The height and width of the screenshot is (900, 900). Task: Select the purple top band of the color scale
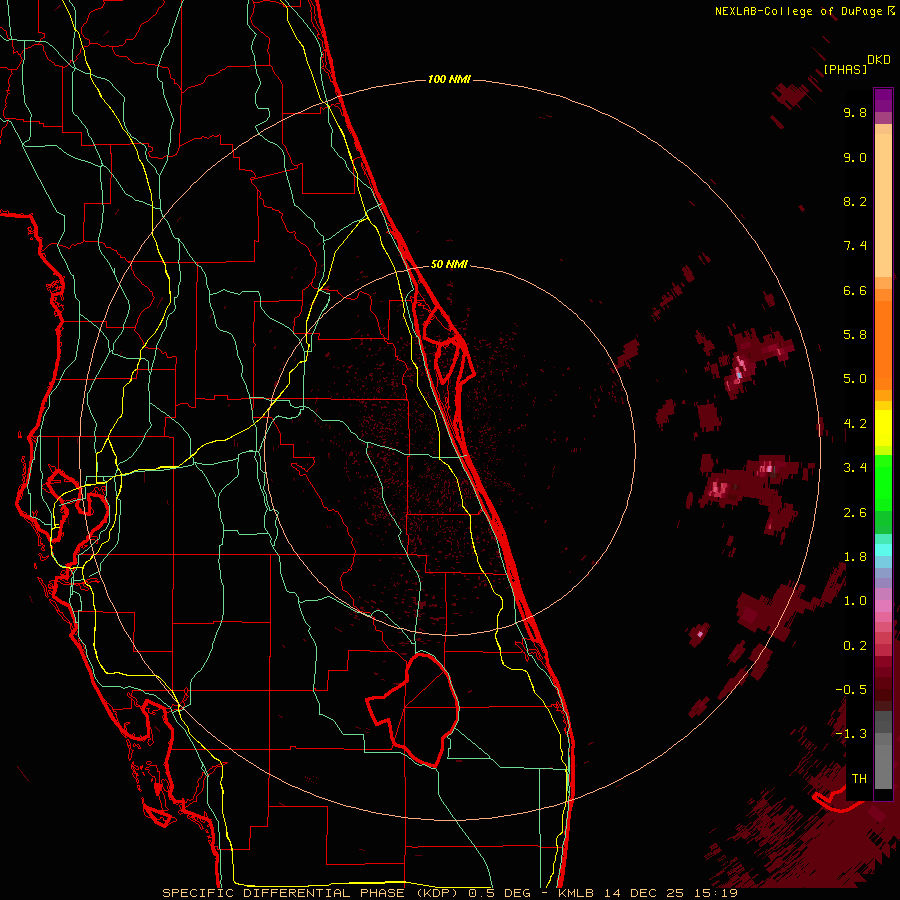(x=883, y=99)
